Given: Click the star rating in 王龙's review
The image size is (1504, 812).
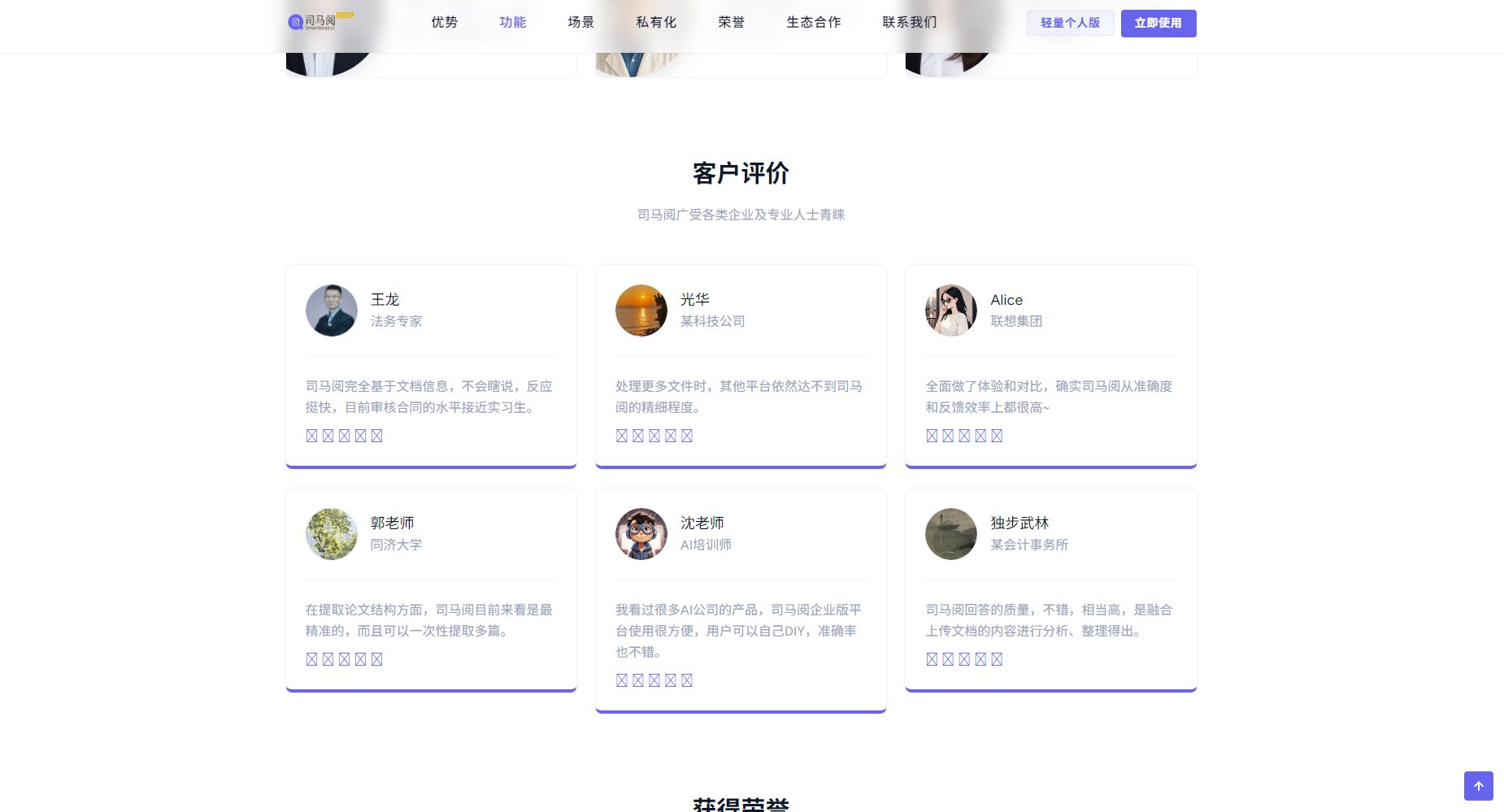Looking at the screenshot, I should tap(343, 436).
